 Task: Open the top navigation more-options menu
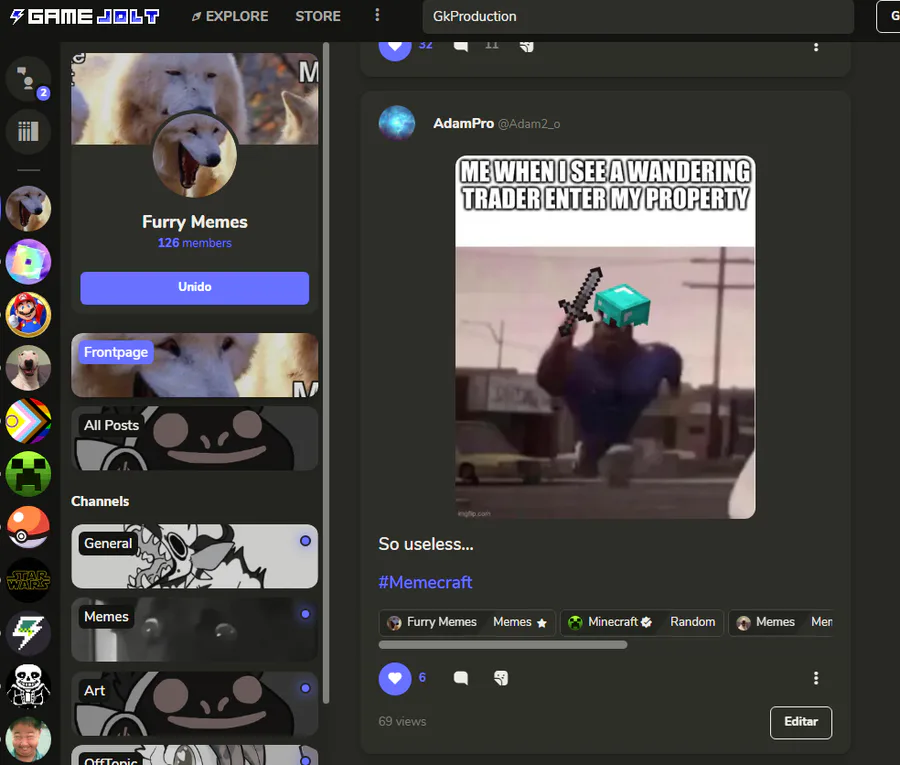click(x=377, y=15)
